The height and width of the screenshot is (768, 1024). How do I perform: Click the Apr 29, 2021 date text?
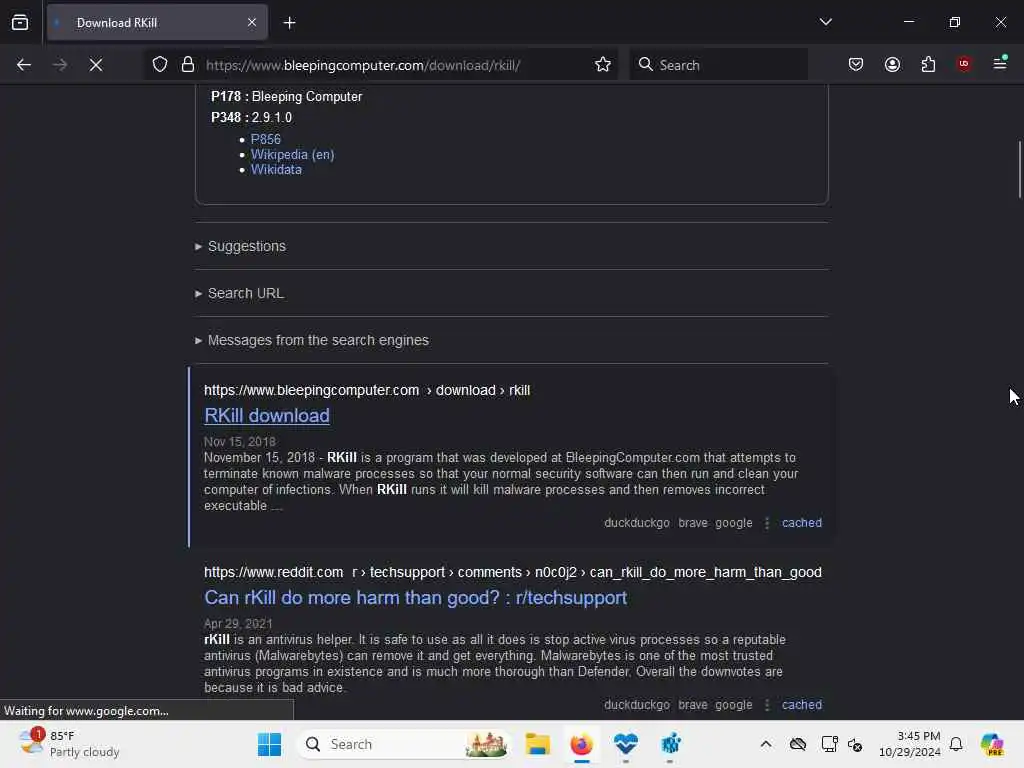coord(238,624)
